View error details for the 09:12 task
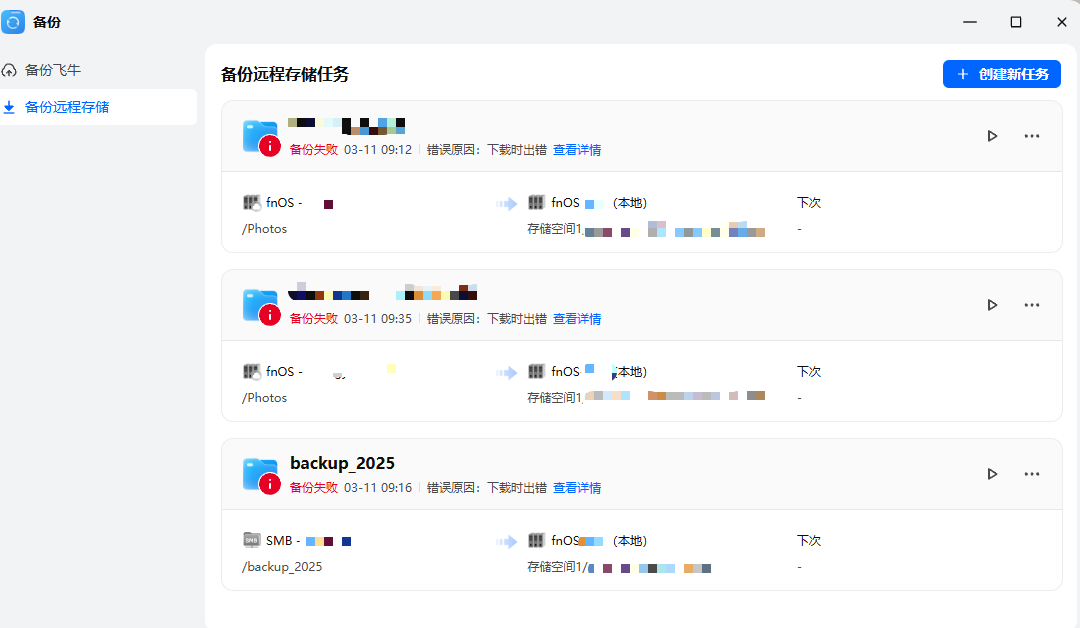The width and height of the screenshot is (1080, 628). click(577, 149)
